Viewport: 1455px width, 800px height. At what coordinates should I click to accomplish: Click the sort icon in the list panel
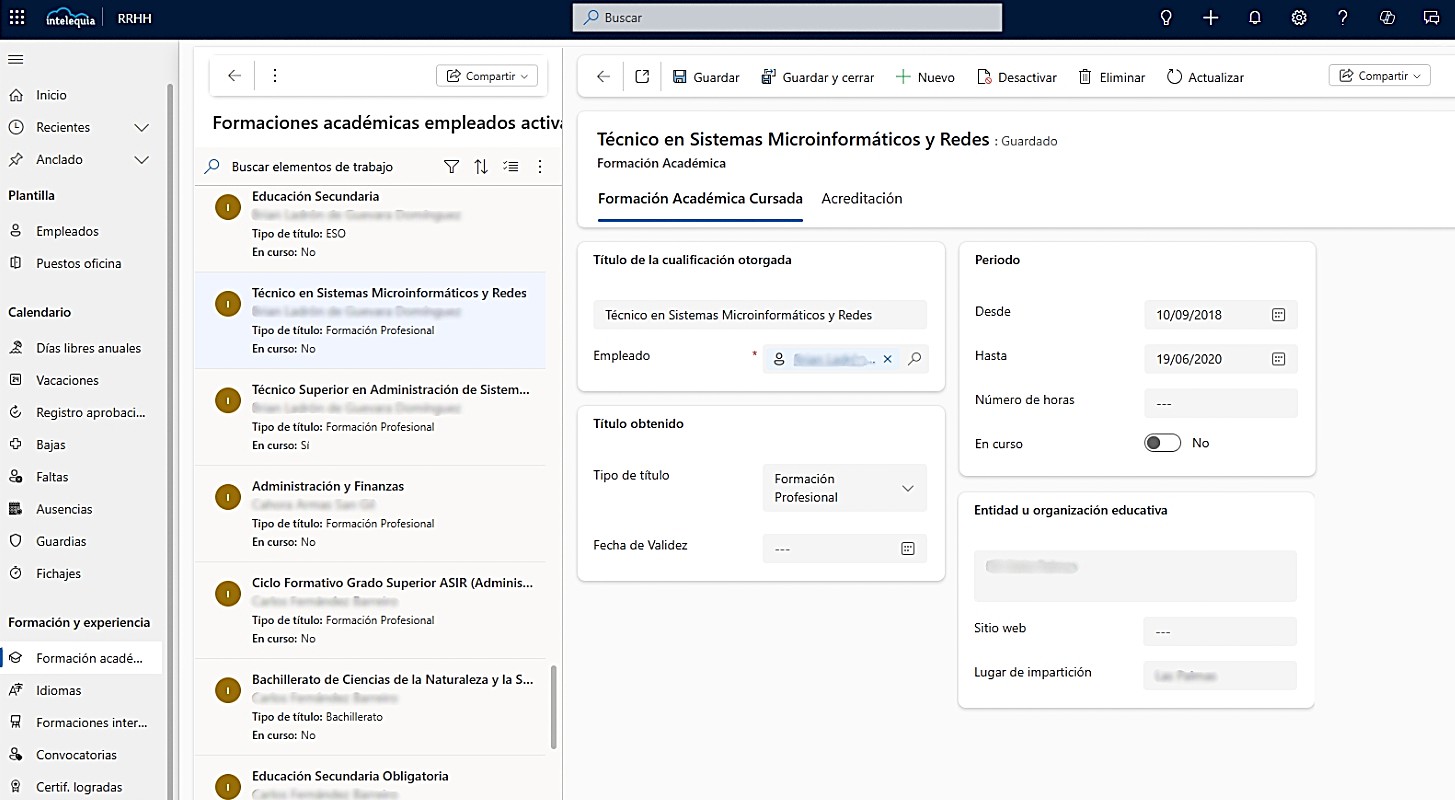481,166
